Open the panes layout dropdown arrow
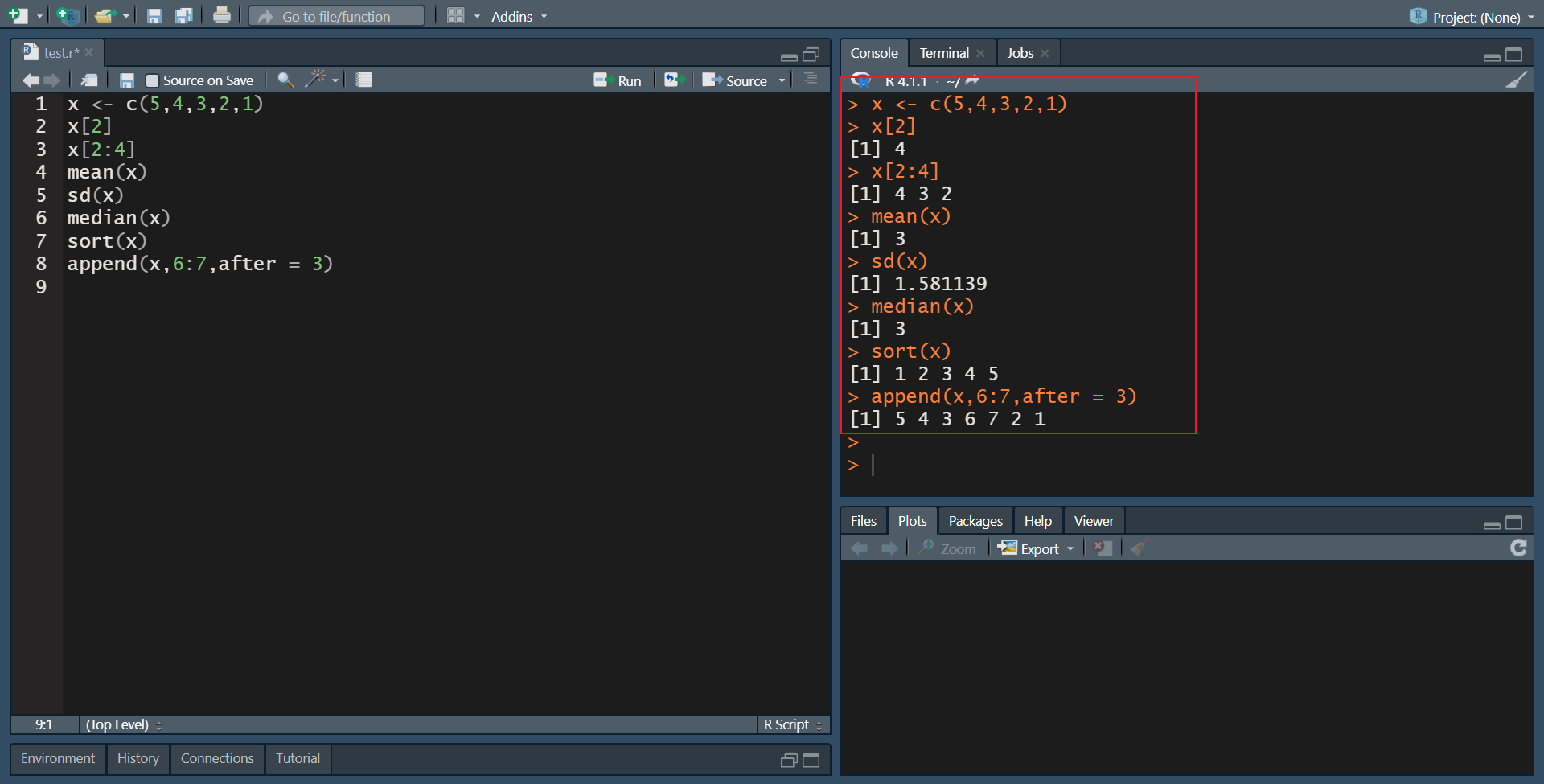The width and height of the screenshot is (1544, 784). (x=477, y=17)
